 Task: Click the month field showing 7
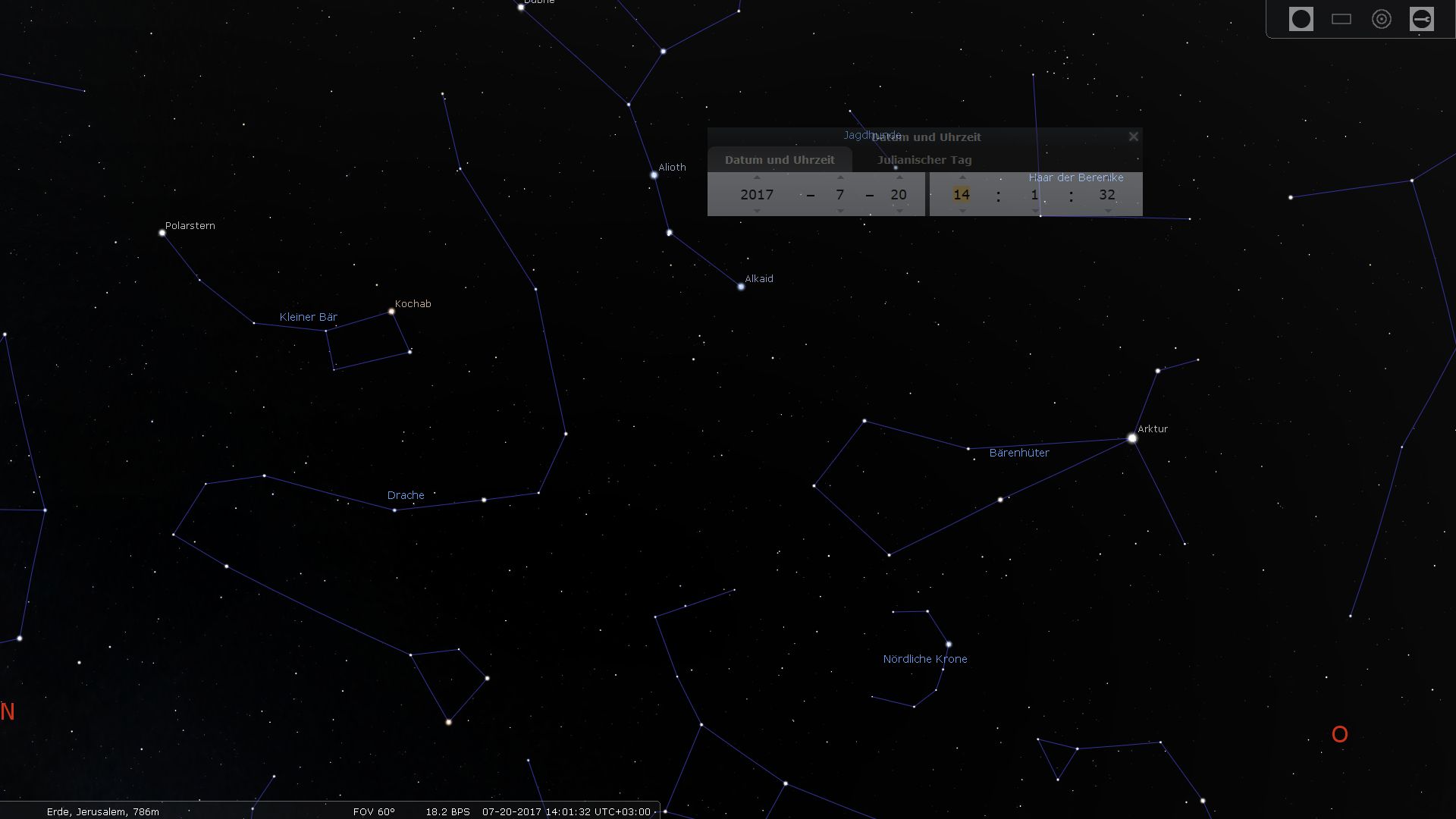pyautogui.click(x=840, y=195)
